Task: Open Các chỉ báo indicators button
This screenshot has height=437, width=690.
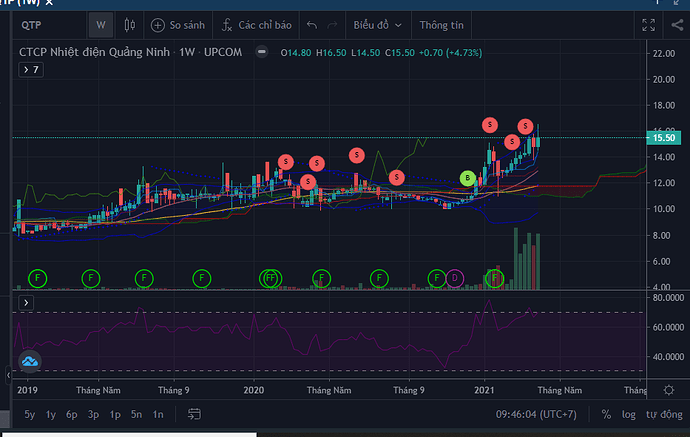Action: point(255,25)
